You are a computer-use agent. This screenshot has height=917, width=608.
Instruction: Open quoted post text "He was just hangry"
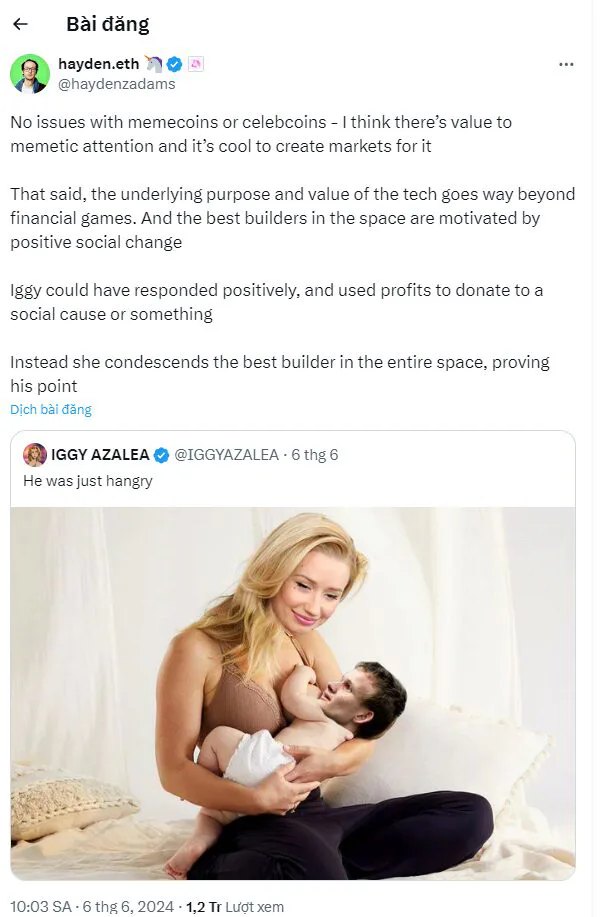[88, 481]
